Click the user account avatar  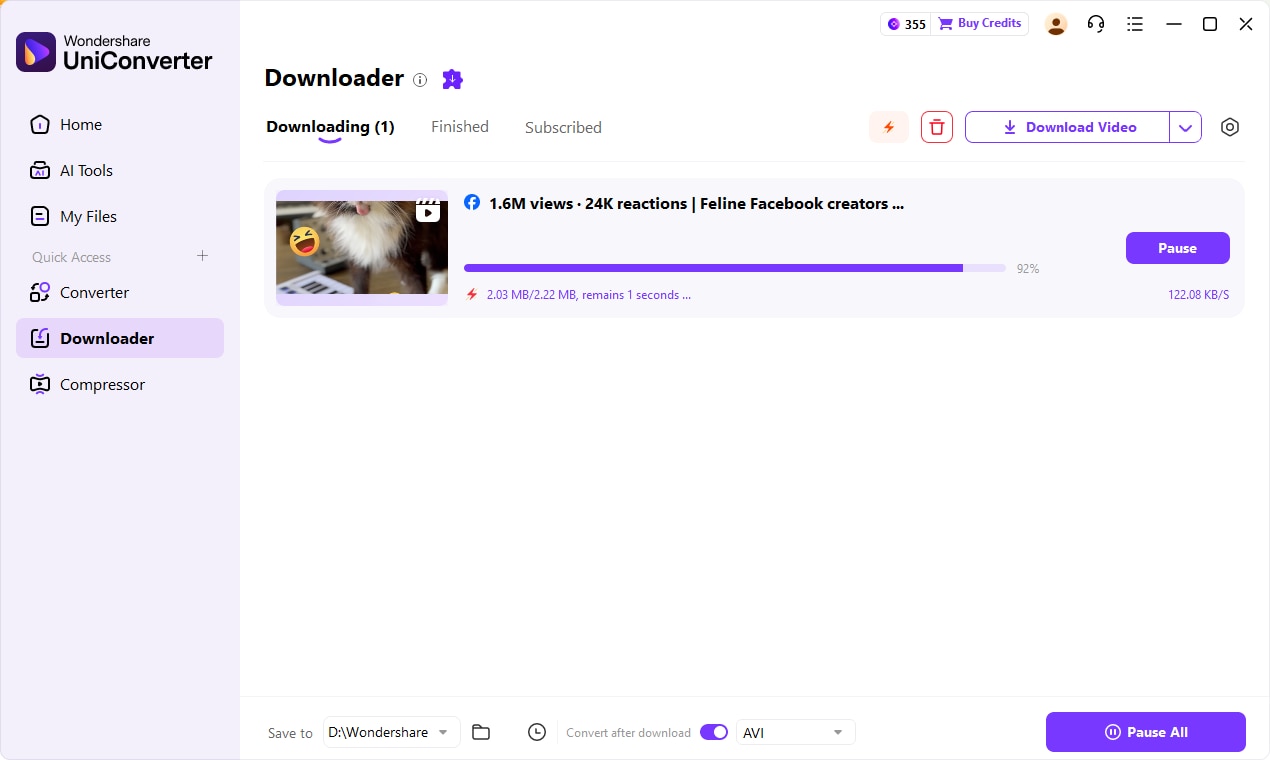coord(1056,24)
